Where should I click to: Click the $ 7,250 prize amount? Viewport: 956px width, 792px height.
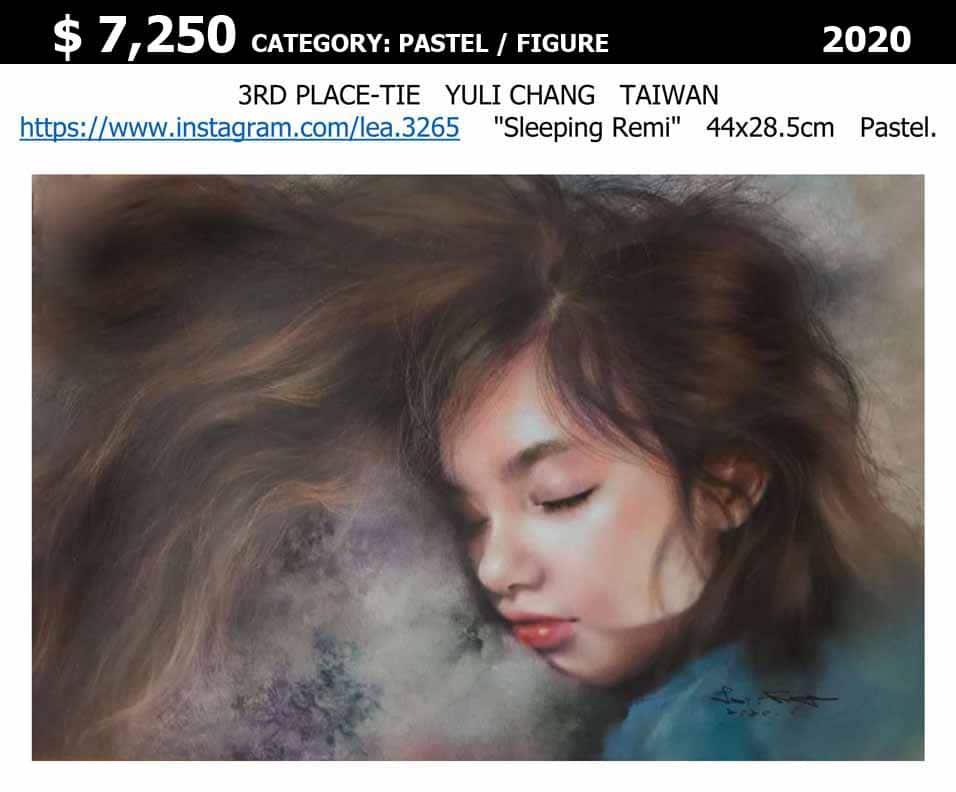[144, 36]
